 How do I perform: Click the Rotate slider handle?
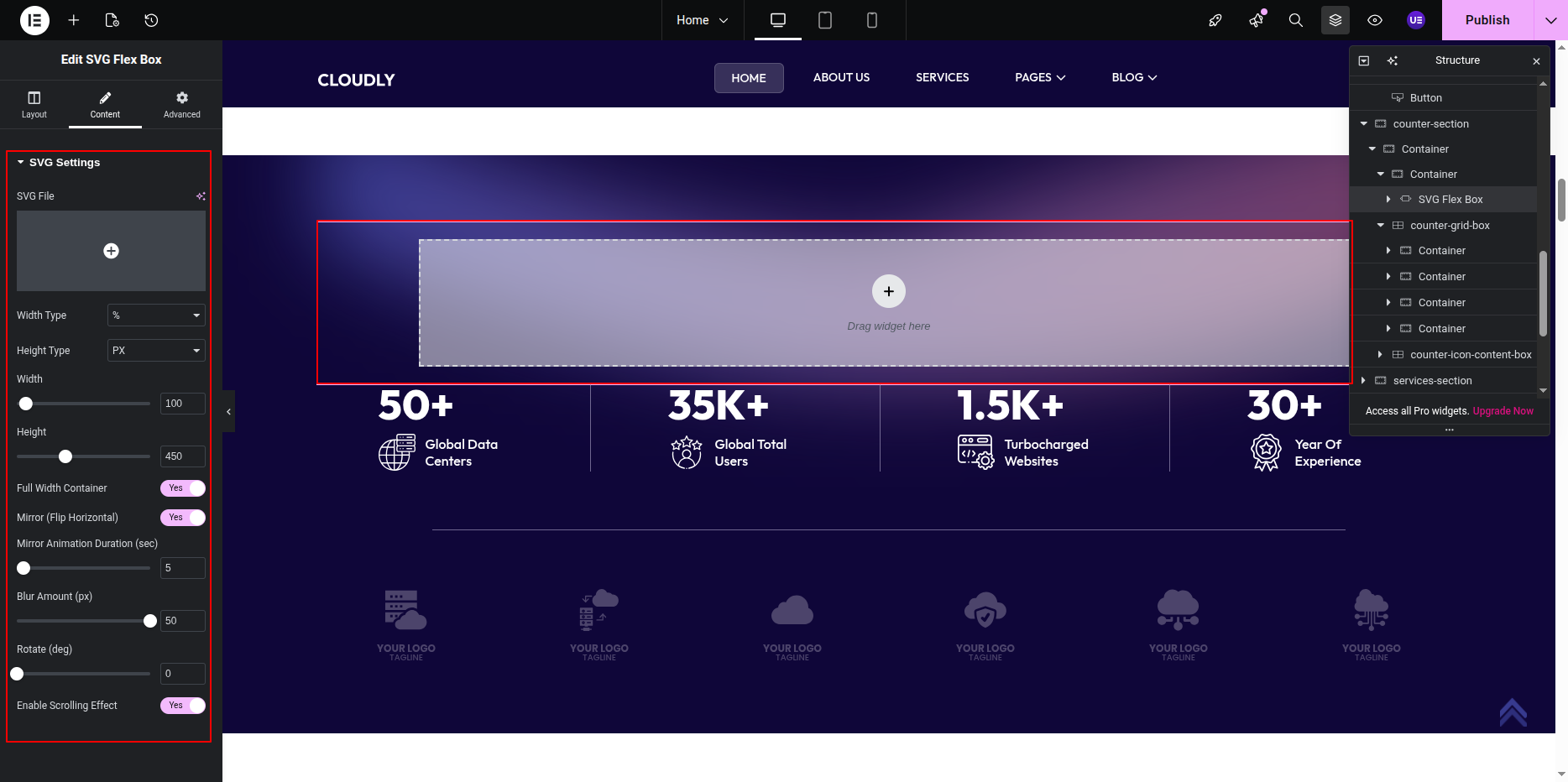click(17, 674)
